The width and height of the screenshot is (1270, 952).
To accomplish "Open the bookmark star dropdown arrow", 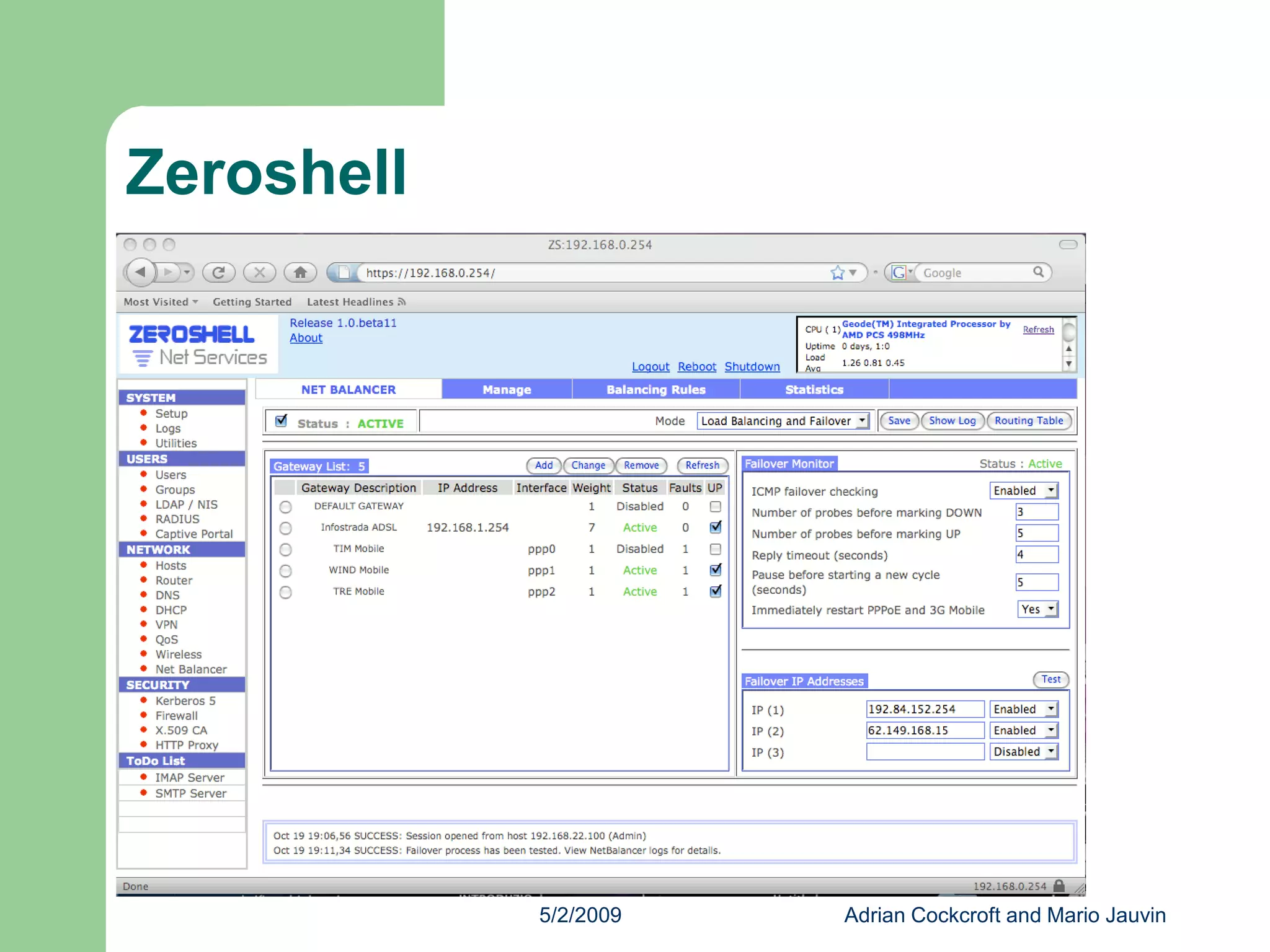I will tap(853, 273).
